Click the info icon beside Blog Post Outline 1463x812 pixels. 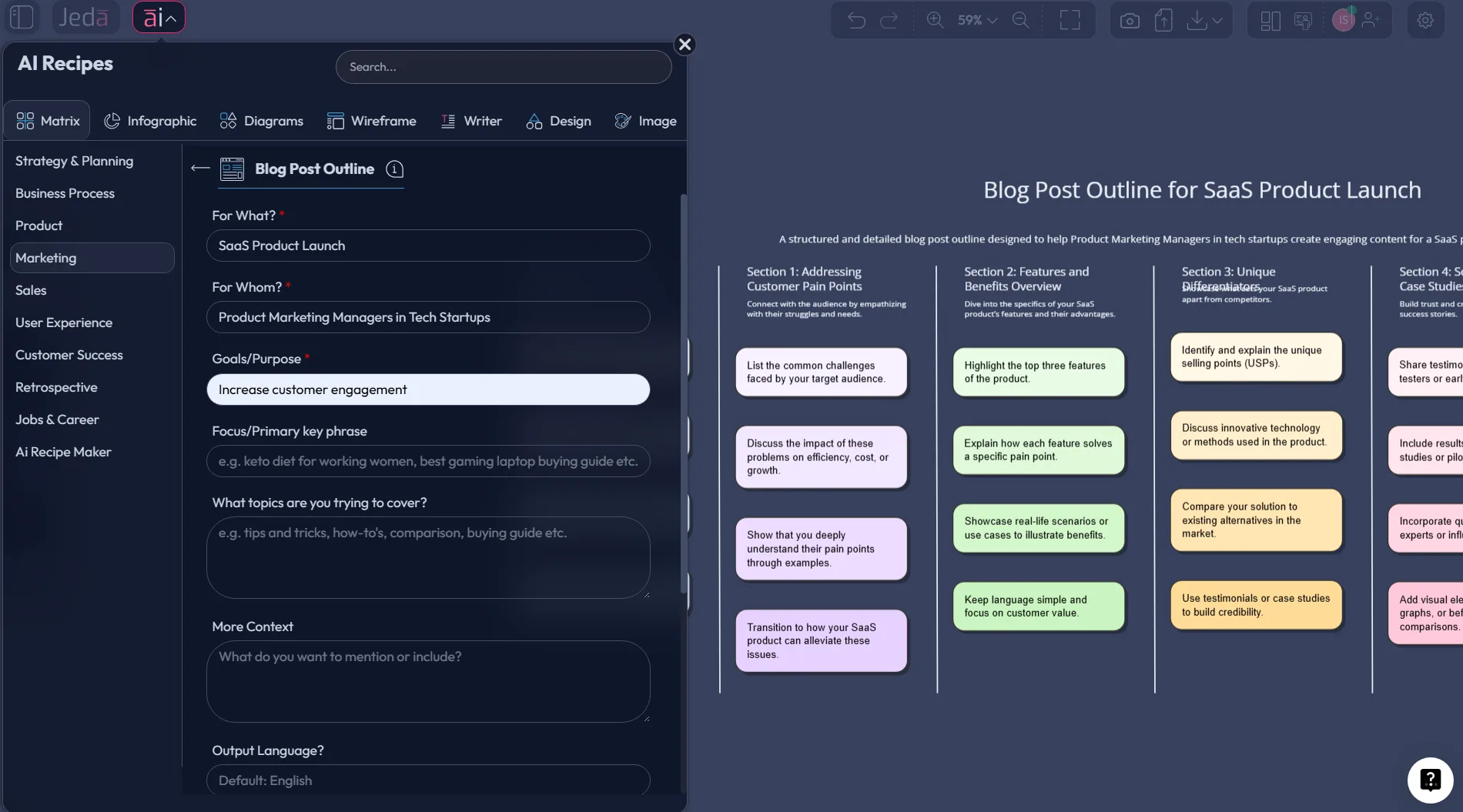(394, 169)
